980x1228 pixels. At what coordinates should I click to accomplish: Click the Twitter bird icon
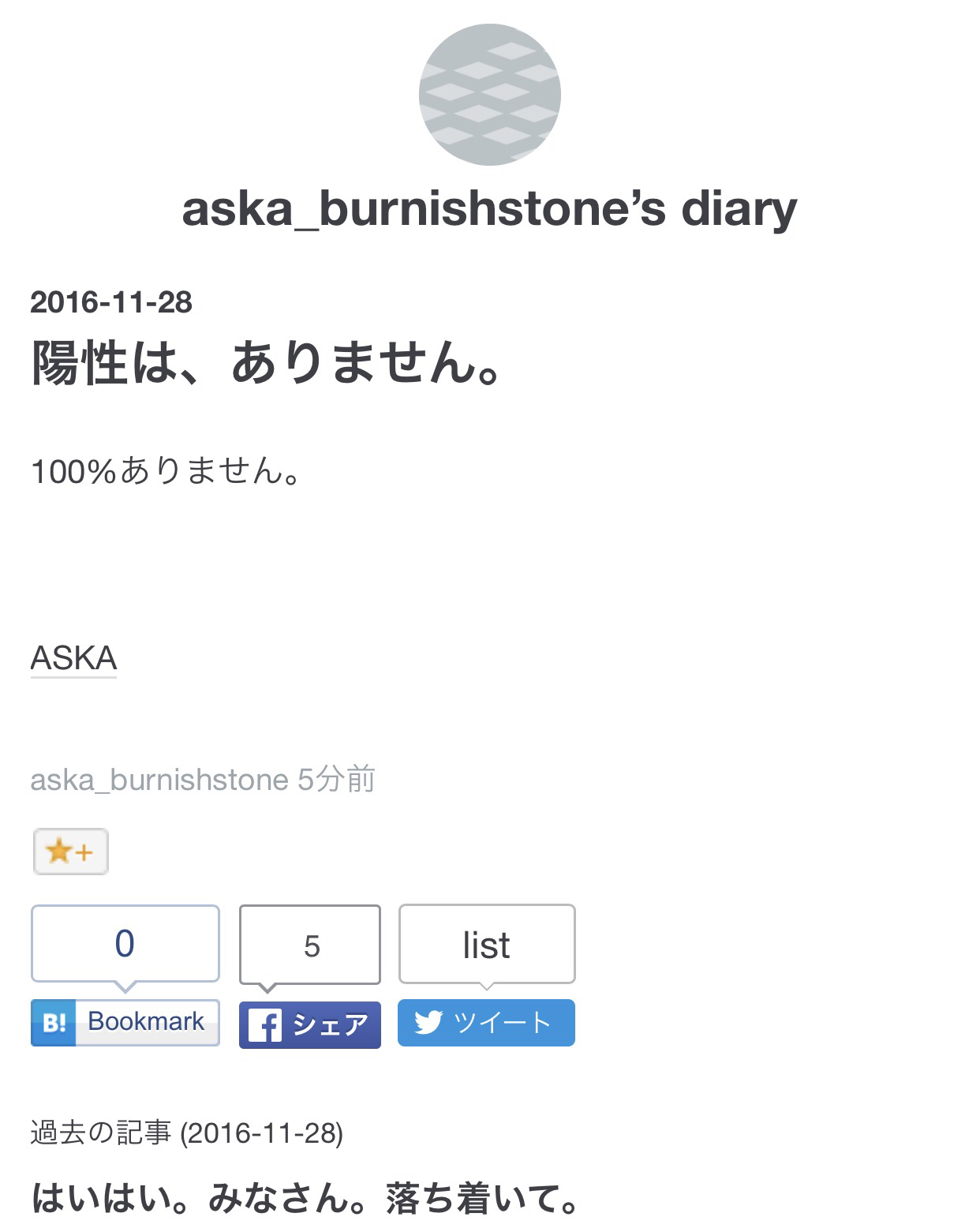coord(428,1023)
